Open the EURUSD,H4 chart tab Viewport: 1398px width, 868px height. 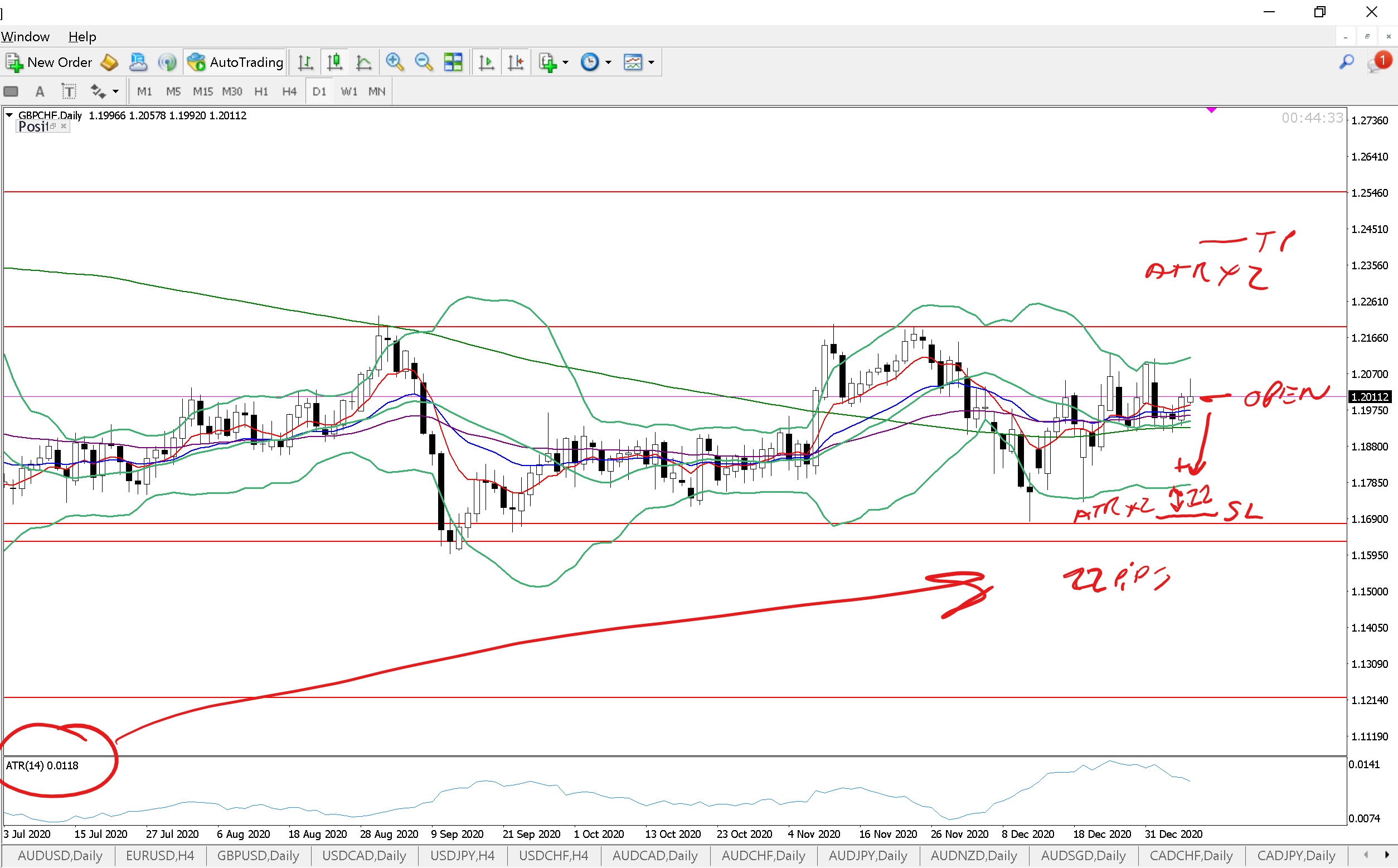click(x=160, y=855)
